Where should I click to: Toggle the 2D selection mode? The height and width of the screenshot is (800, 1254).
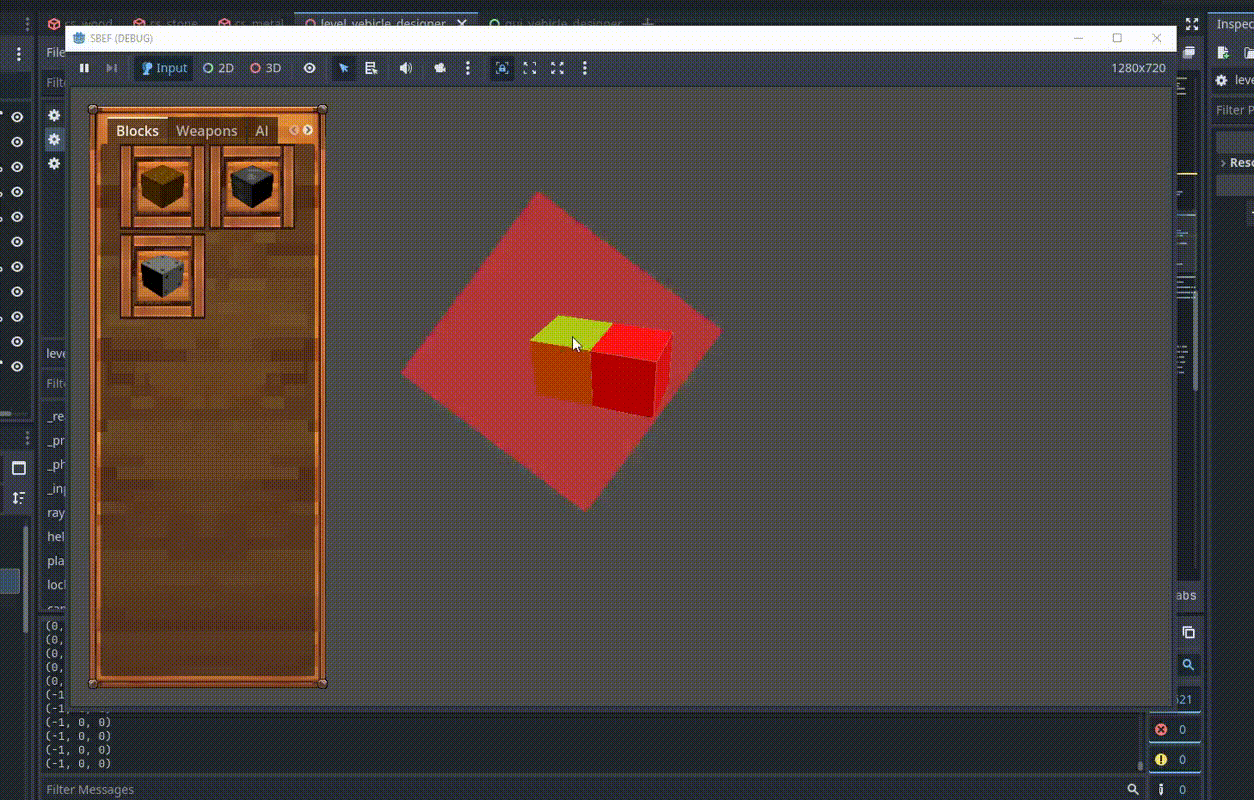tap(218, 68)
